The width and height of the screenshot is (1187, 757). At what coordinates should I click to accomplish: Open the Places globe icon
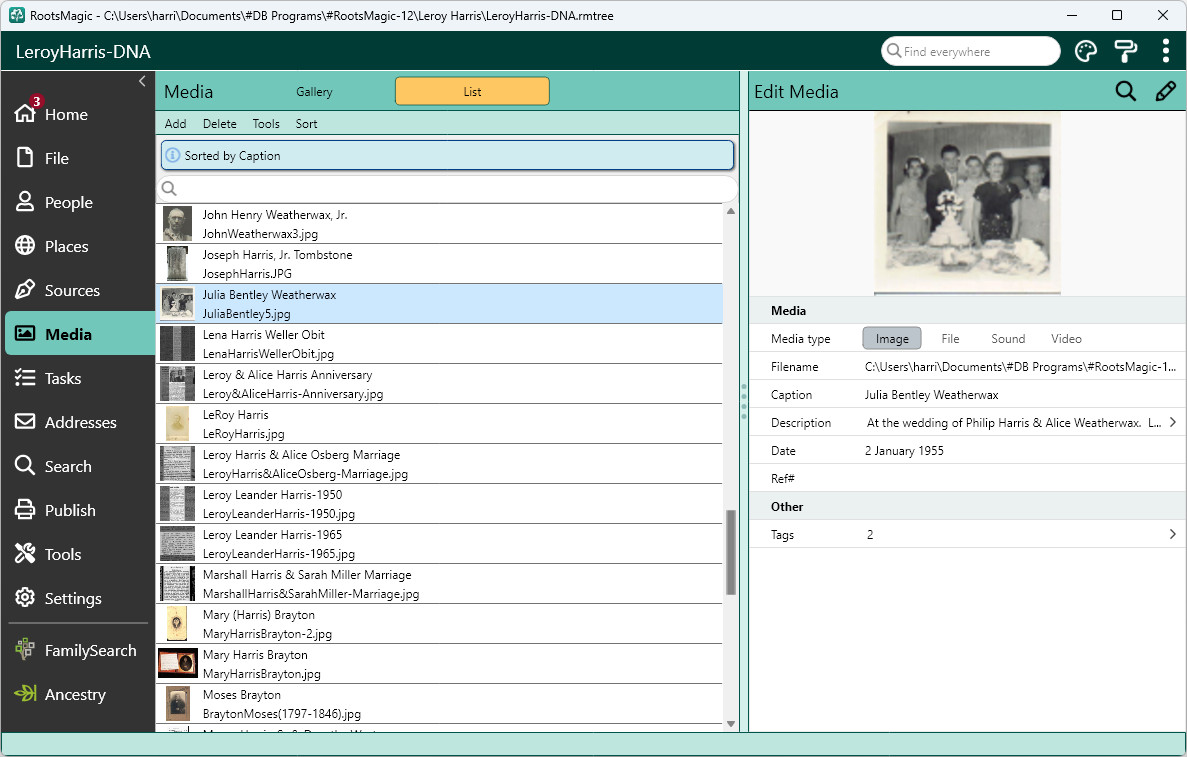tap(25, 245)
